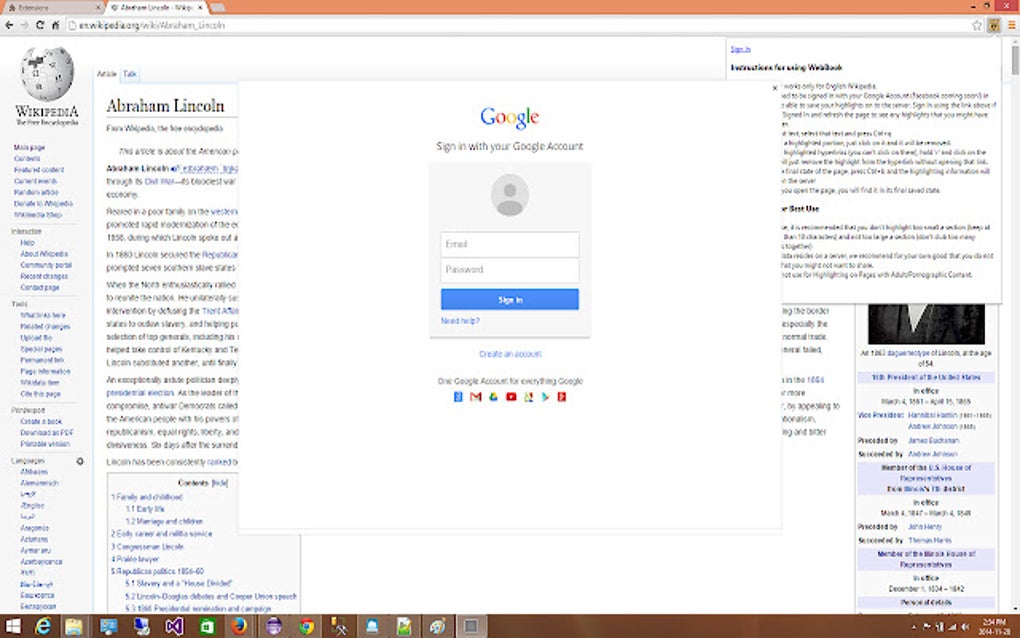Click the Lincoln portrait thumbnail
Image resolution: width=1020 pixels, height=638 pixels.
tap(926, 324)
